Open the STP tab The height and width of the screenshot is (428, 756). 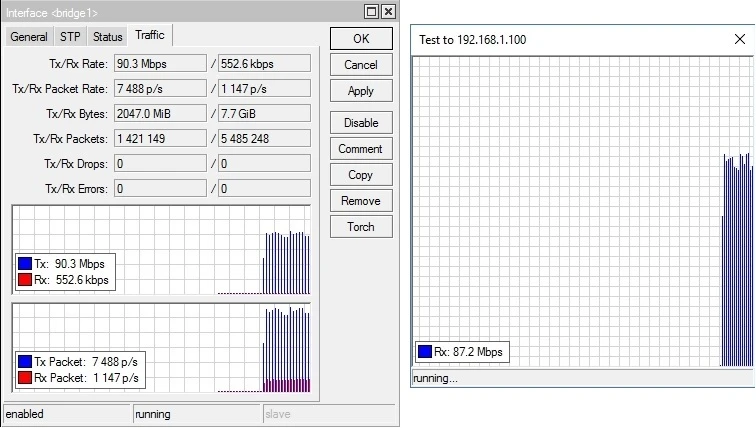coord(70,37)
